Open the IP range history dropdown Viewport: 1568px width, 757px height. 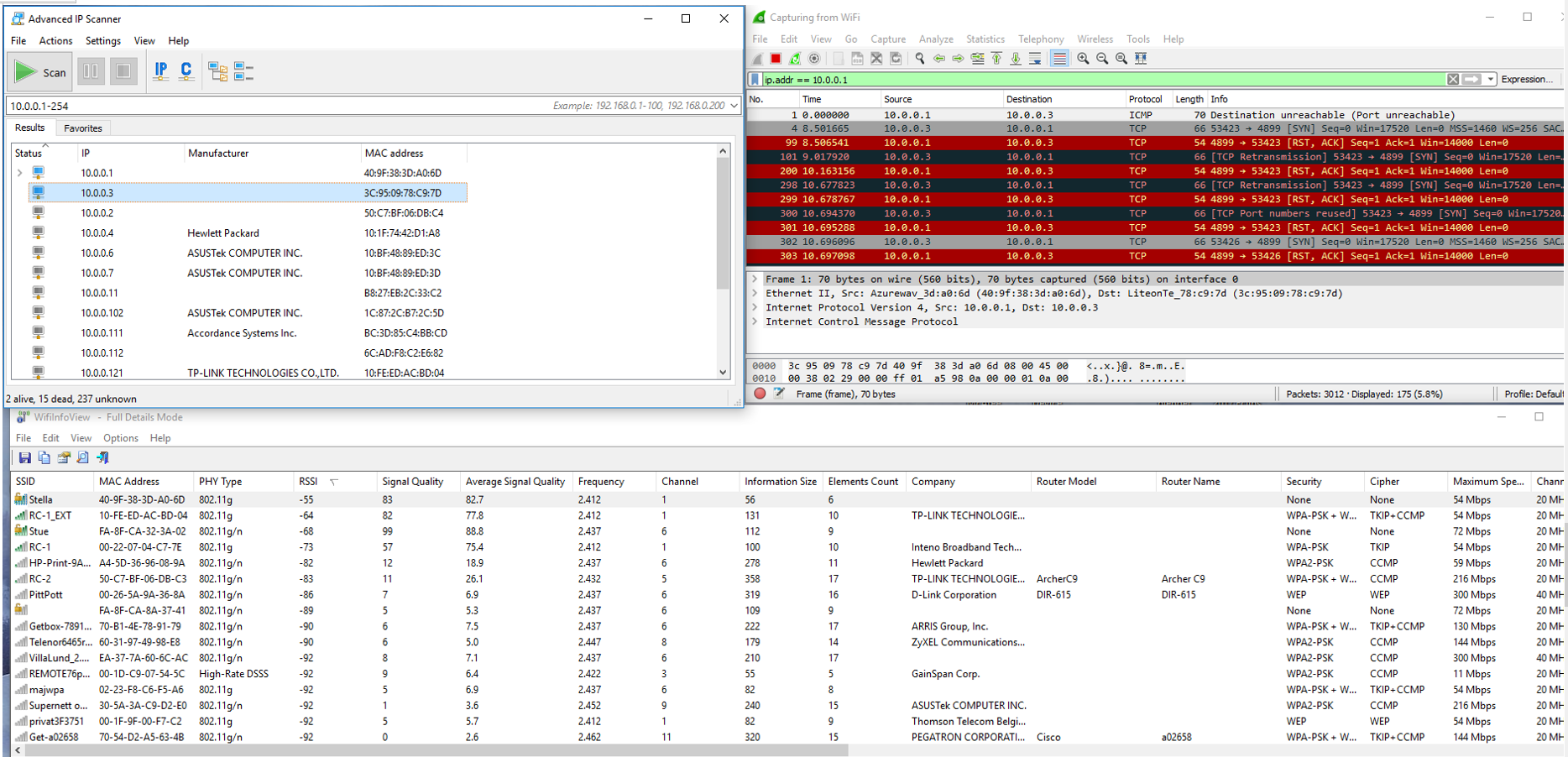(734, 106)
